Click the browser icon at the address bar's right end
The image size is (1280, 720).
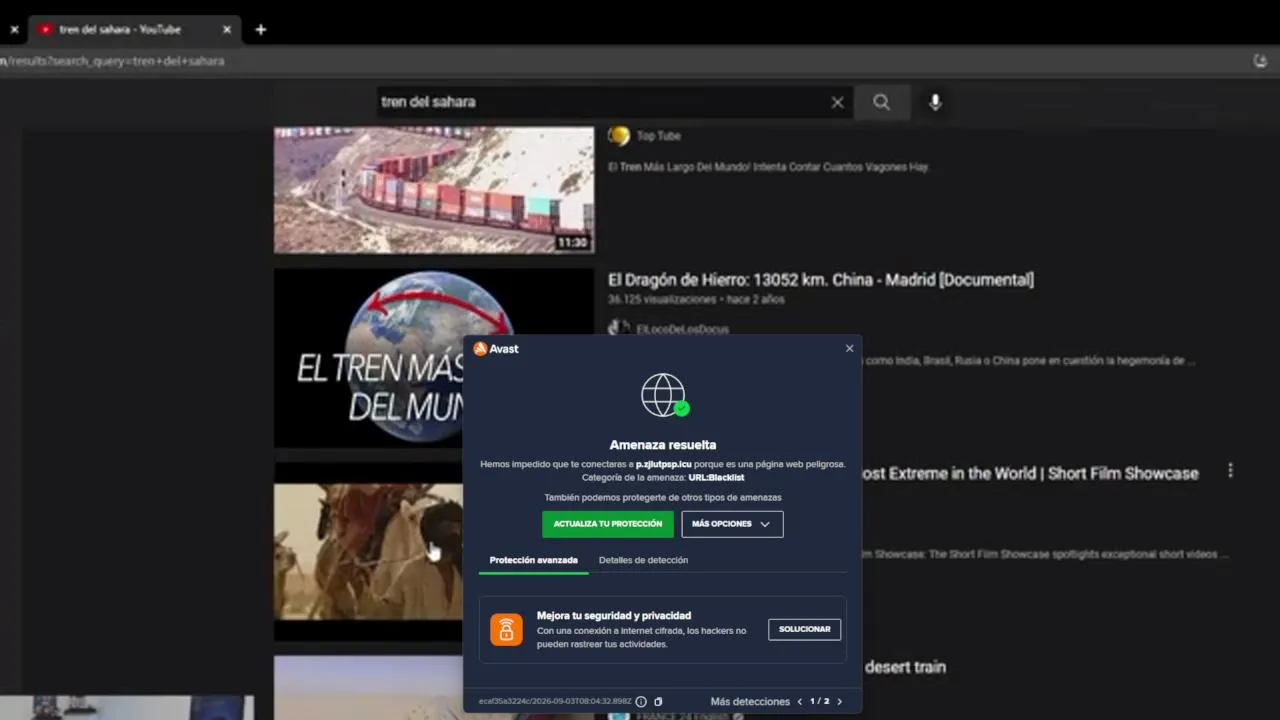(1260, 61)
